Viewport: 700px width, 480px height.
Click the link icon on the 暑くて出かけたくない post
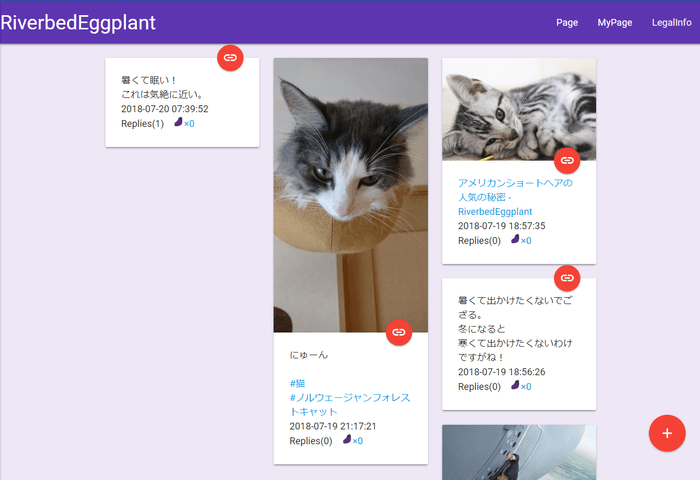coord(567,278)
